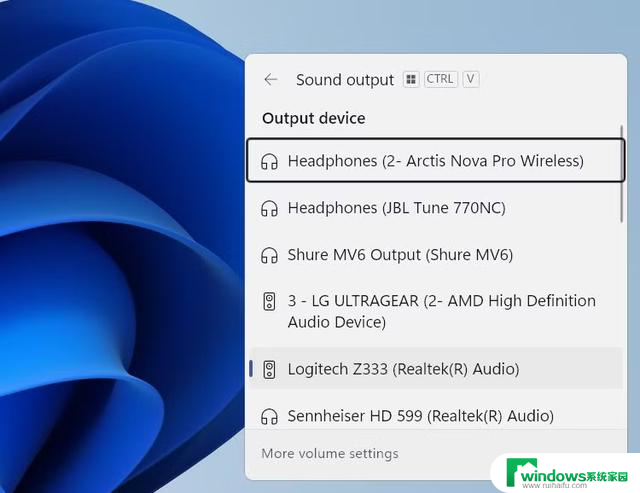Click the CTRL shortcut key badge
This screenshot has width=640, height=493.
click(440, 79)
